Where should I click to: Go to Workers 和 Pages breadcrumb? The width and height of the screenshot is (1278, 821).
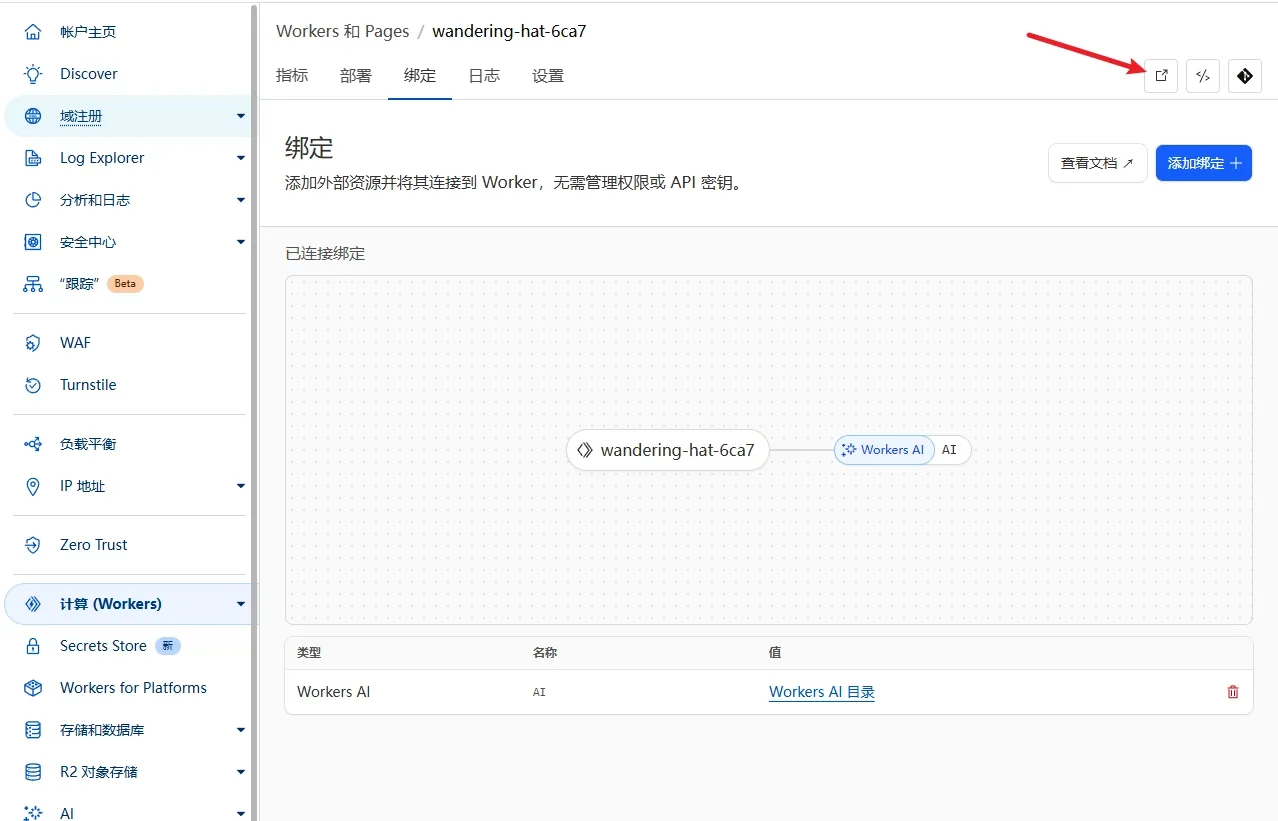(343, 31)
